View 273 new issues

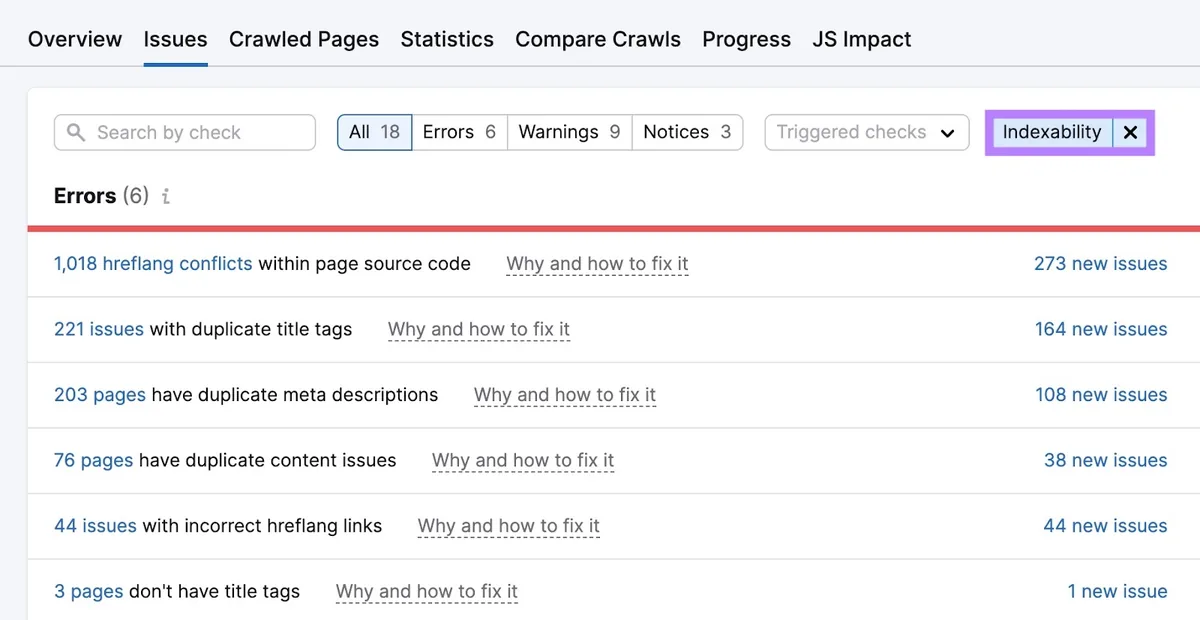(1100, 264)
